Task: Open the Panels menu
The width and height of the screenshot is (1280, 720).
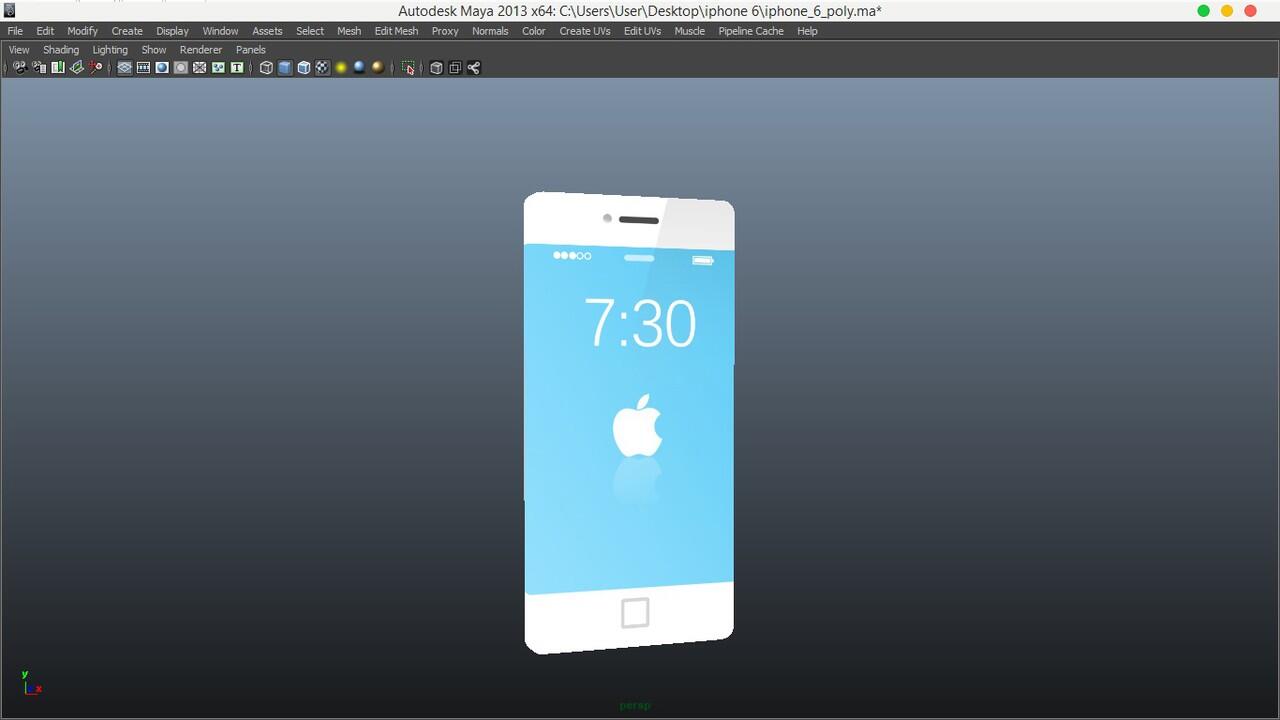Action: pos(251,50)
